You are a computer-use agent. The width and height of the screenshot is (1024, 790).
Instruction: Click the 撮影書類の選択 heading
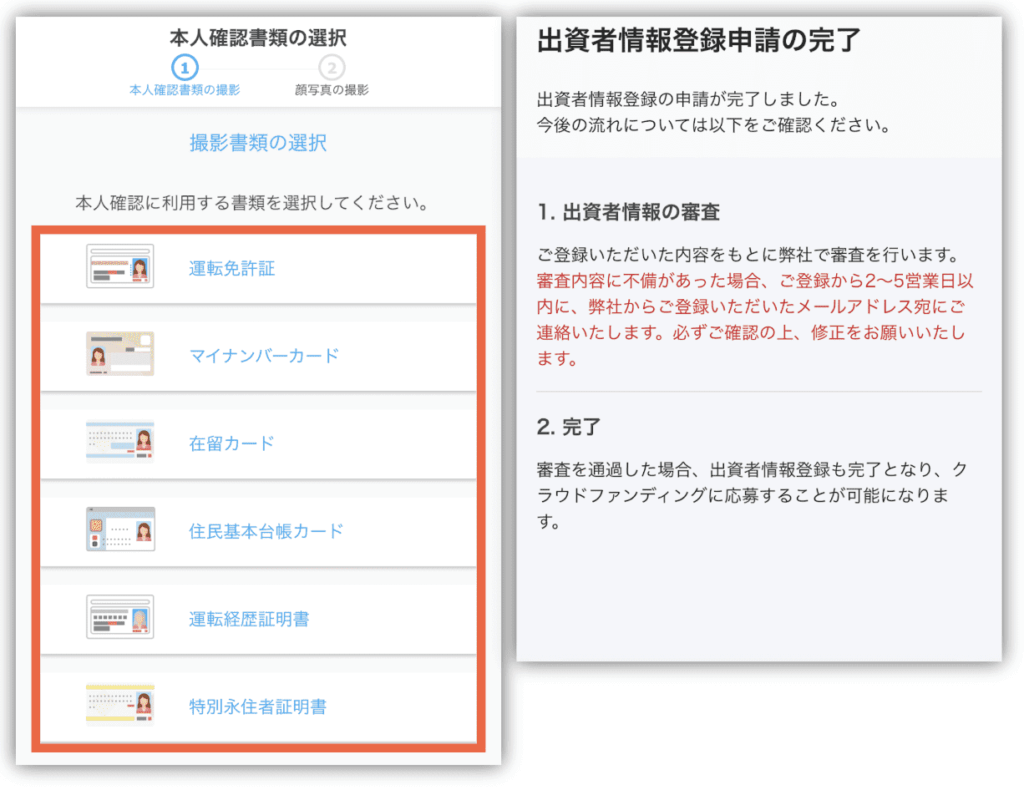(x=258, y=143)
